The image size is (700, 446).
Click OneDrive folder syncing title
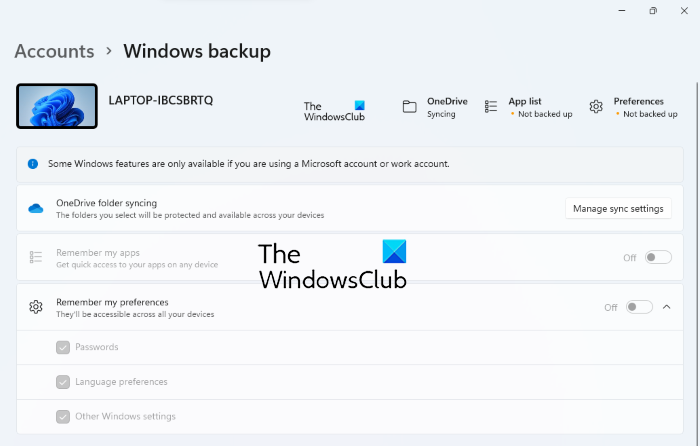click(x=107, y=203)
